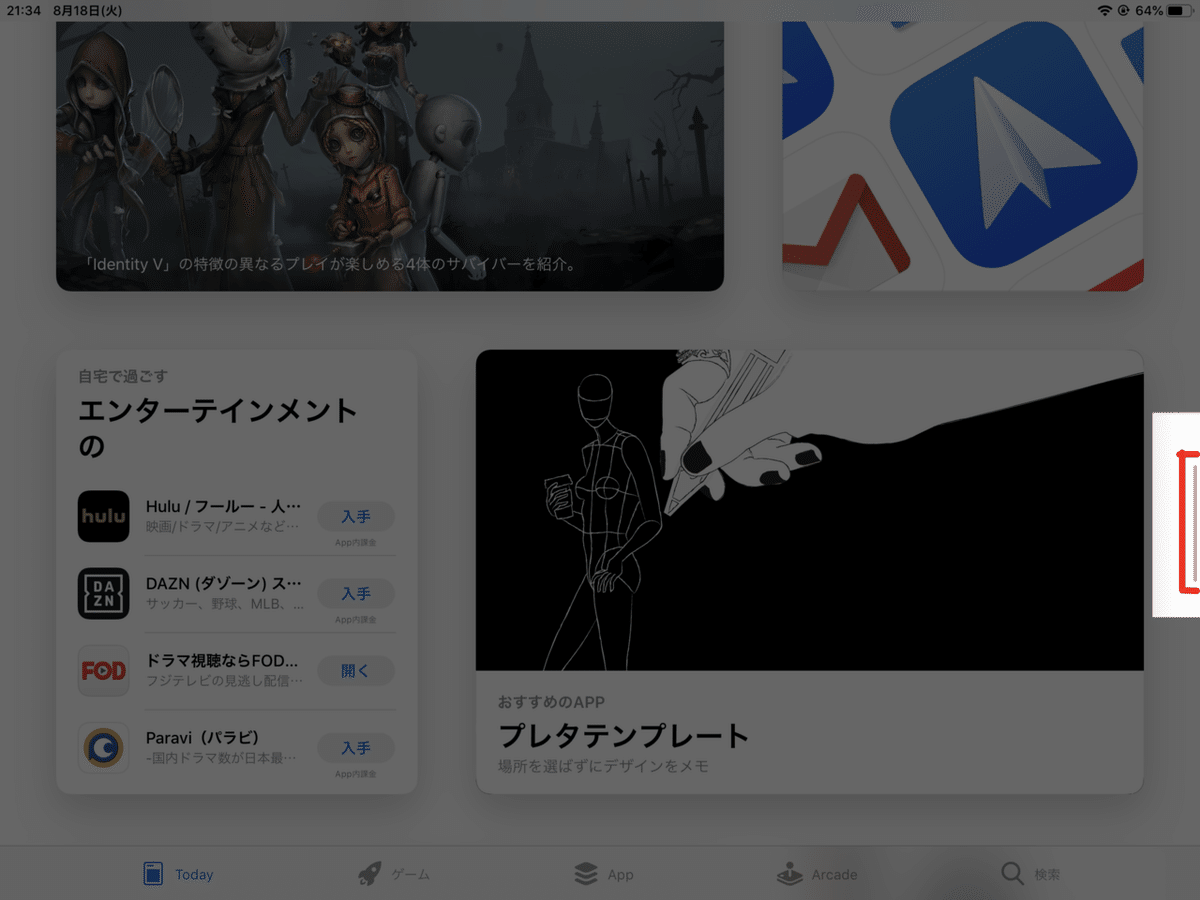Open the Spark mail featured card
Viewport: 1200px width, 900px height.
(962, 150)
